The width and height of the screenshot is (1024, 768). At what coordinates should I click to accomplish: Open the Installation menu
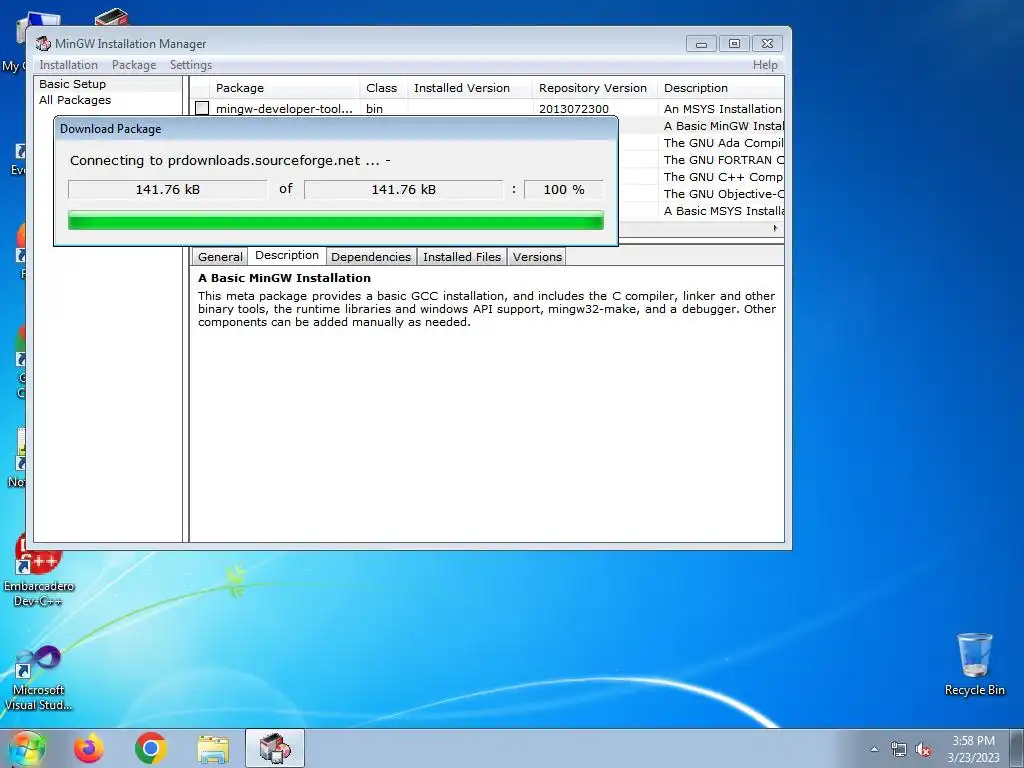click(69, 65)
